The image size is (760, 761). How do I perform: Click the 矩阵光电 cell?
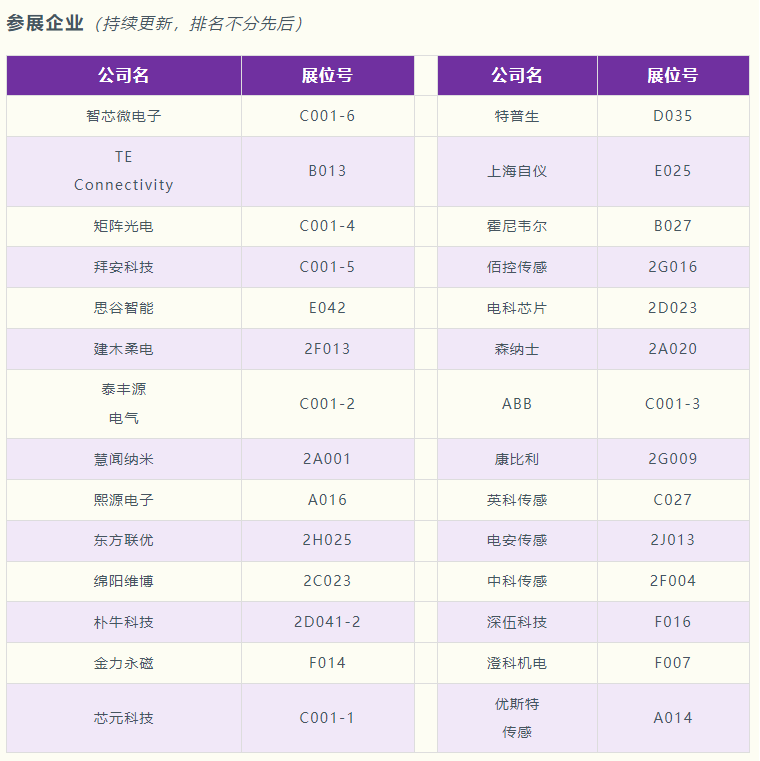(x=124, y=226)
